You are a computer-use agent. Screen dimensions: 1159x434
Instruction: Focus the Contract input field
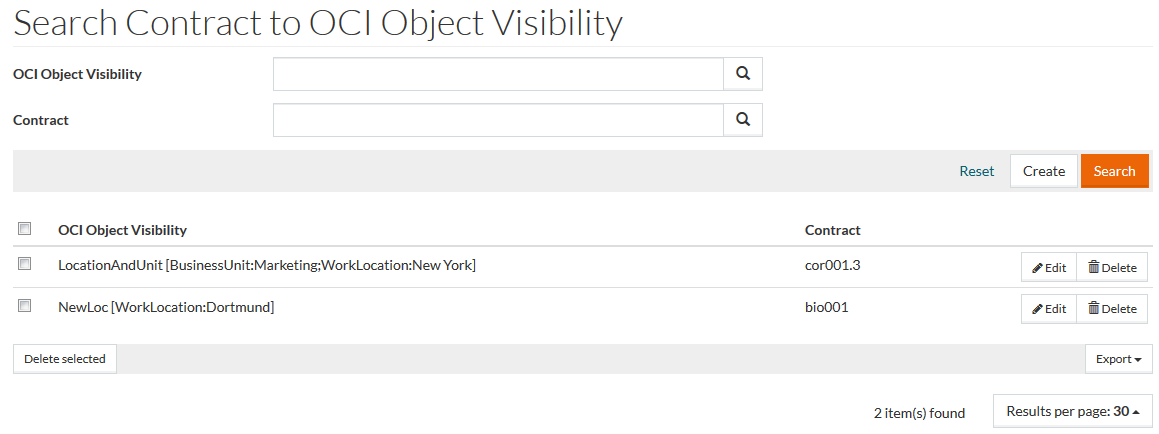498,120
